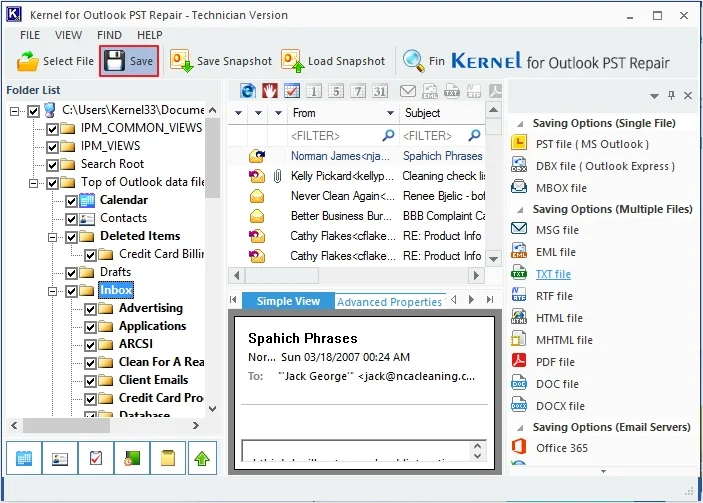The height and width of the screenshot is (503, 703).
Task: Open the HELP menu
Action: 150,35
